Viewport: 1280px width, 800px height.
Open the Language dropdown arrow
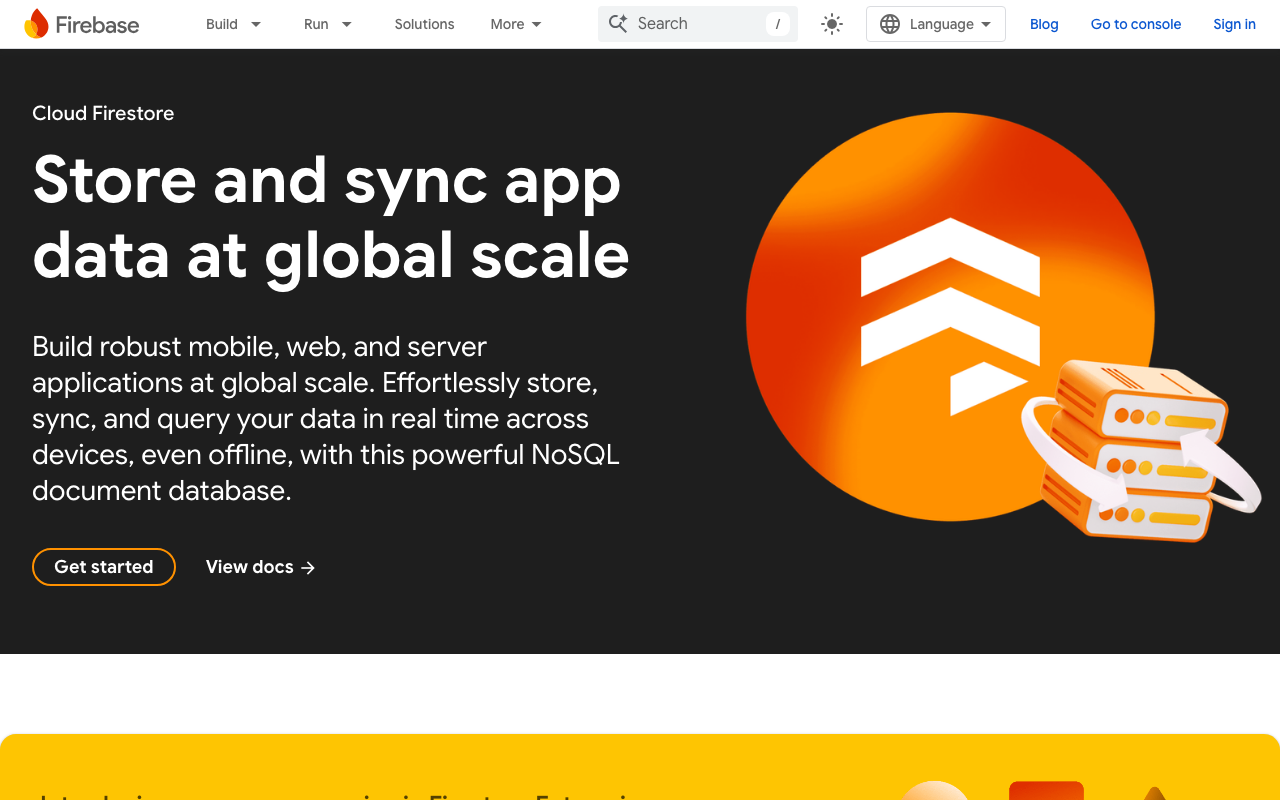coord(986,24)
